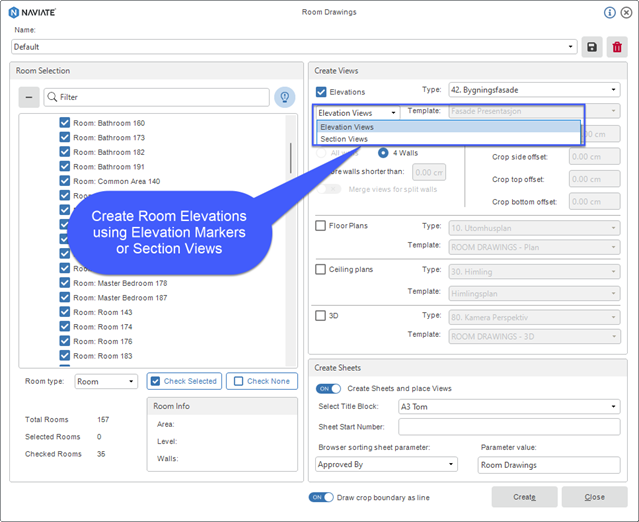
Task: Click the Check Selected button
Action: coord(184,381)
